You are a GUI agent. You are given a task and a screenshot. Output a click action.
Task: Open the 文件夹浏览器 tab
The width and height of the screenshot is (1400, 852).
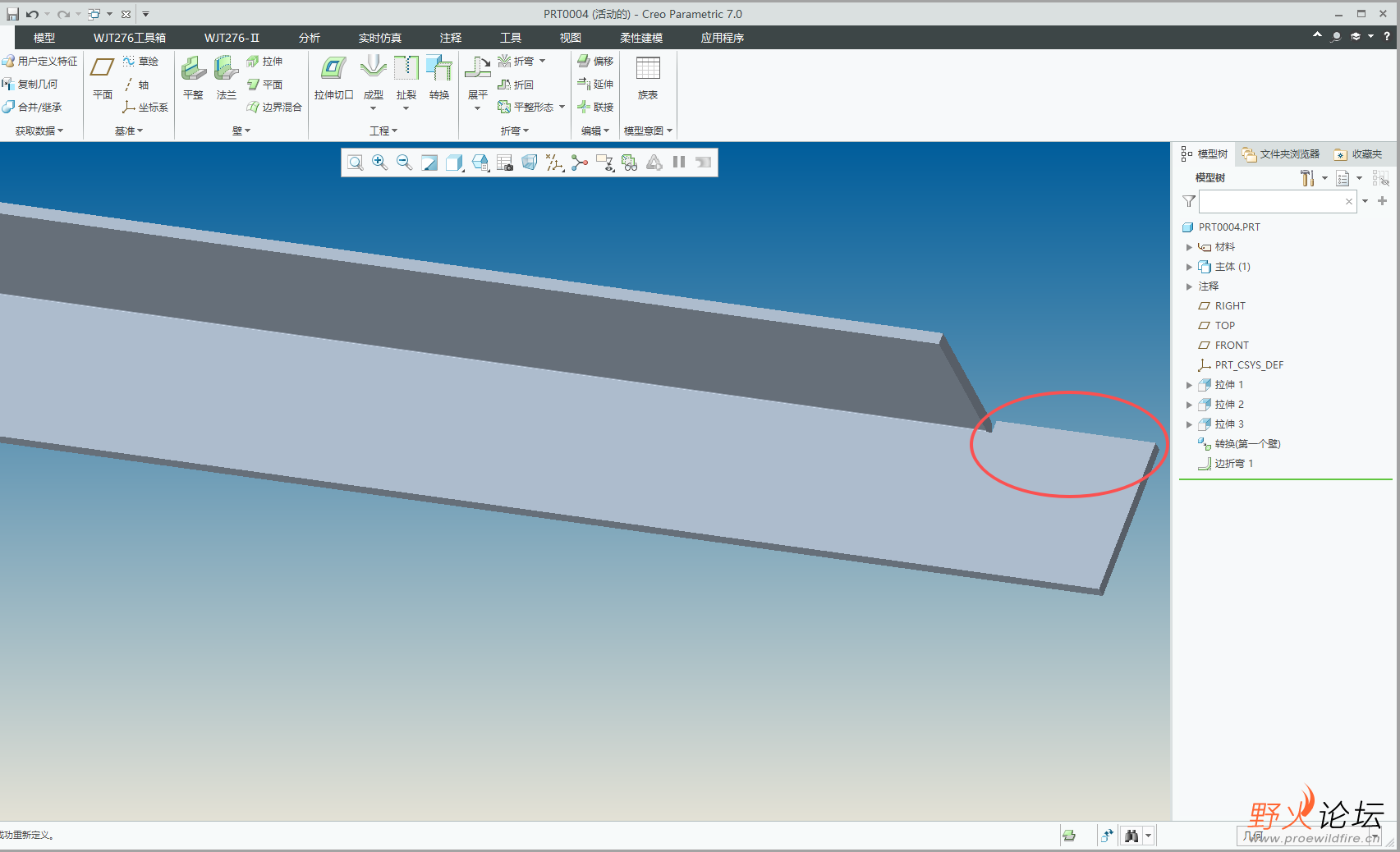pos(1281,154)
